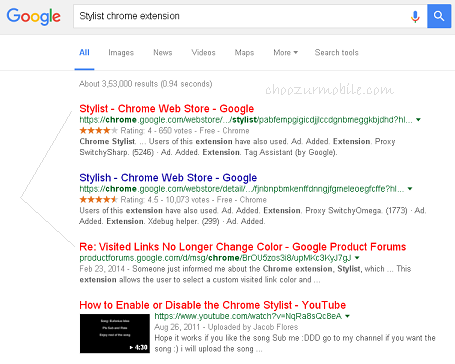455x364 pixels.
Task: Select the All tab
Action: click(x=84, y=52)
